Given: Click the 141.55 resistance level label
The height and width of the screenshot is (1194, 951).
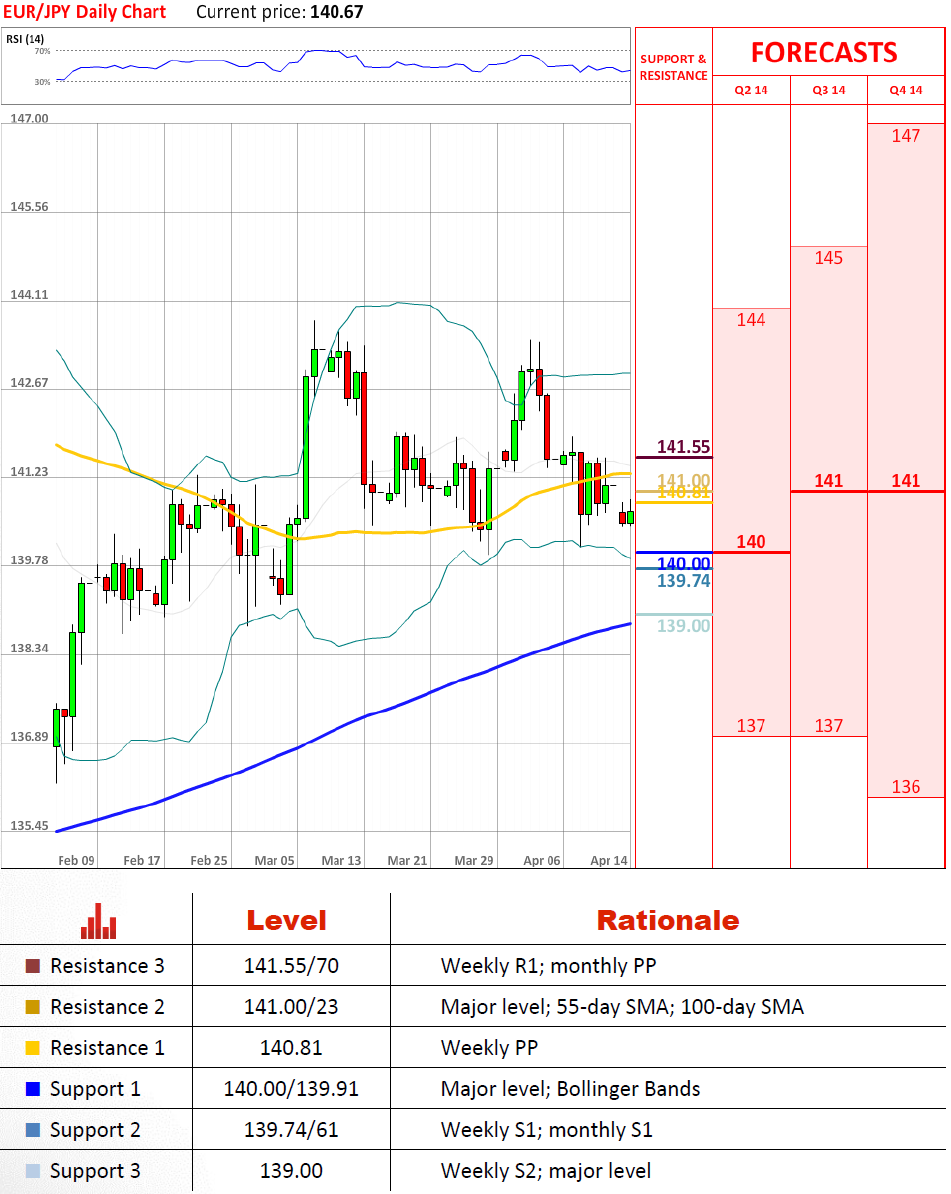Looking at the screenshot, I should (x=683, y=447).
